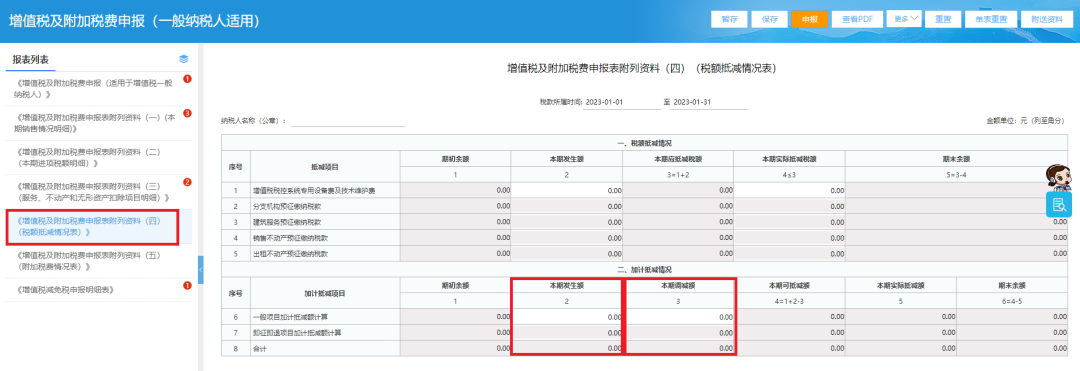The image size is (1080, 371).
Task: Open 附送资料
Action: [1046, 19]
